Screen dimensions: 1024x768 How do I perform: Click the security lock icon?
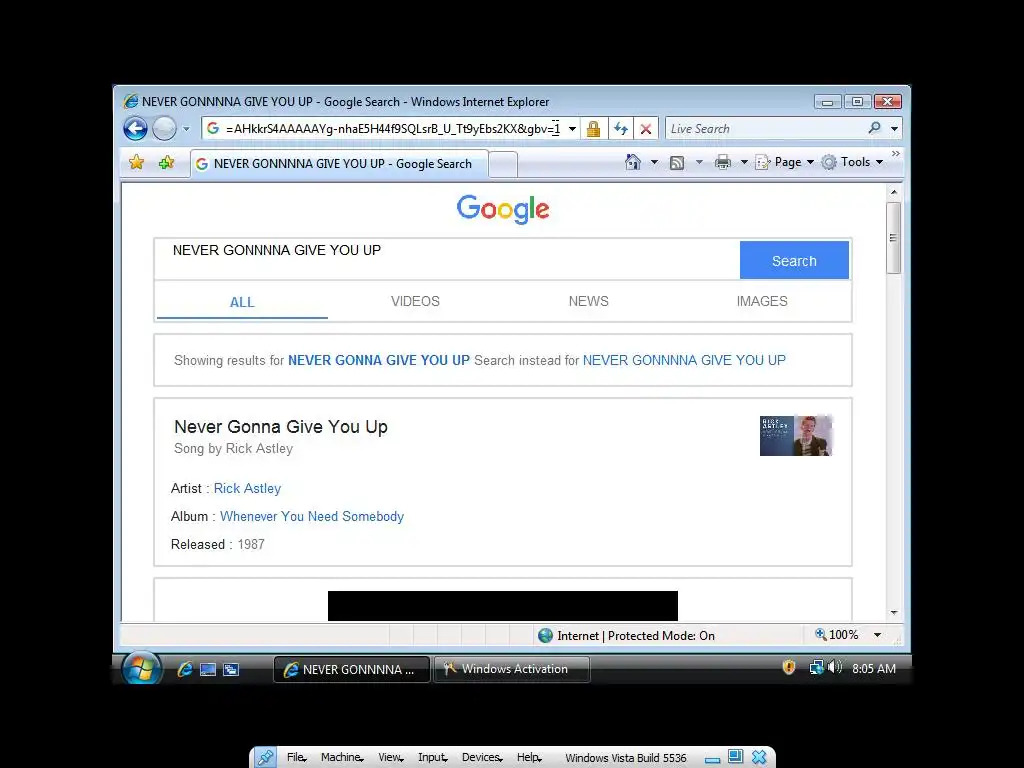(593, 129)
